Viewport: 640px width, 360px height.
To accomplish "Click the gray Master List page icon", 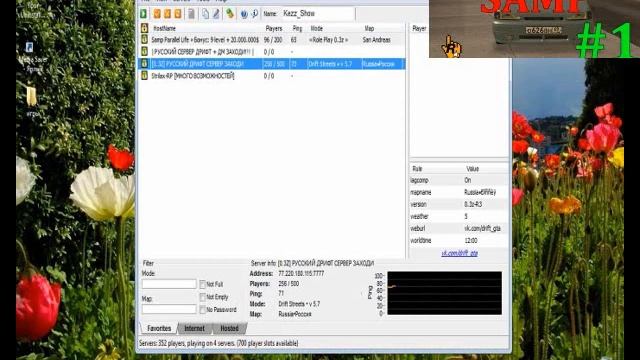I will (191, 13).
